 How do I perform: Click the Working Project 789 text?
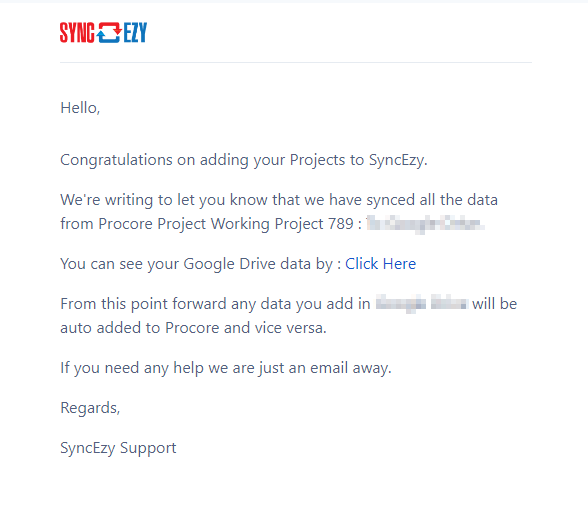[x=282, y=224]
